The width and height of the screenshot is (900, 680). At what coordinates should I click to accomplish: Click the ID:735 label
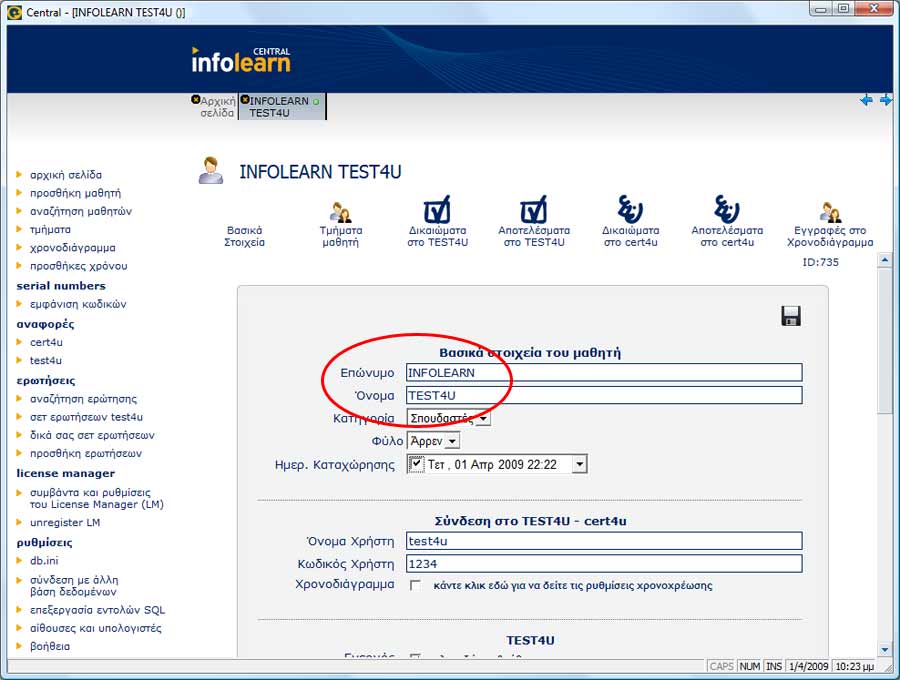[820, 262]
